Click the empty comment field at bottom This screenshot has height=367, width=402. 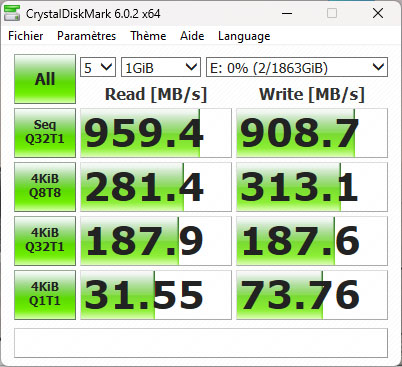pyautogui.click(x=201, y=343)
